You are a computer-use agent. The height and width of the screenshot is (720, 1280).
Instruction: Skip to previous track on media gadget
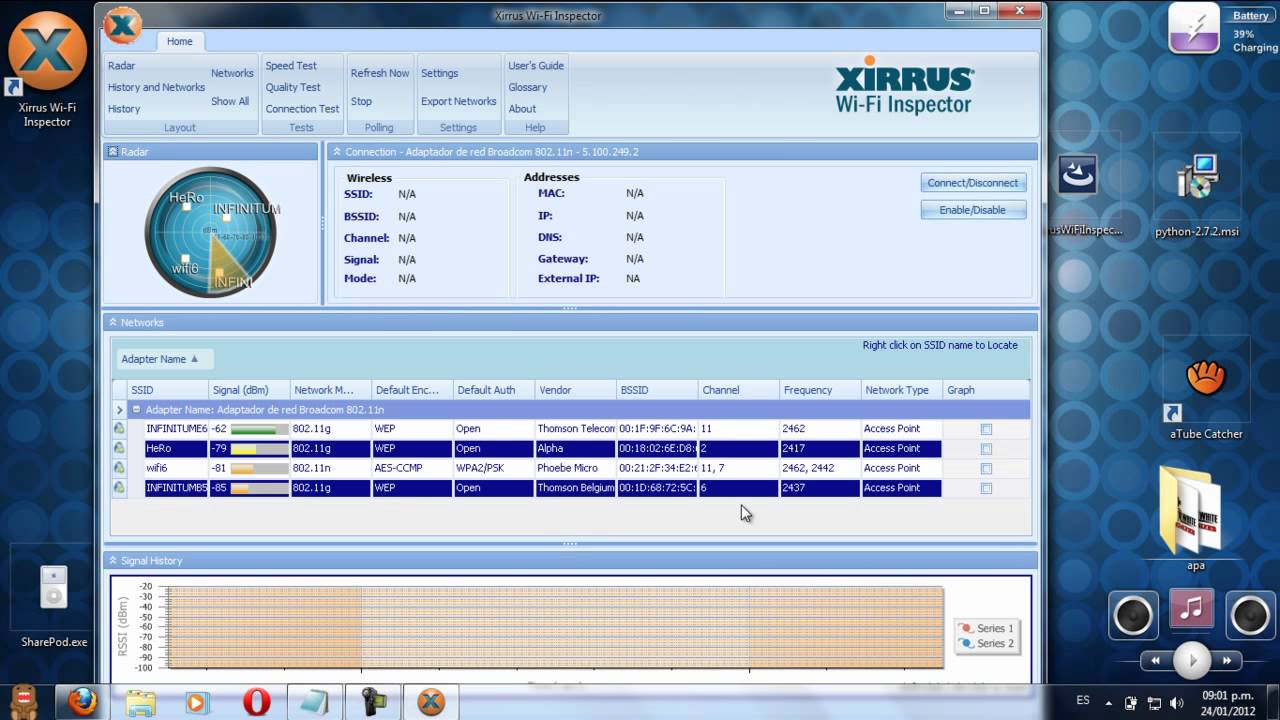click(x=1156, y=660)
